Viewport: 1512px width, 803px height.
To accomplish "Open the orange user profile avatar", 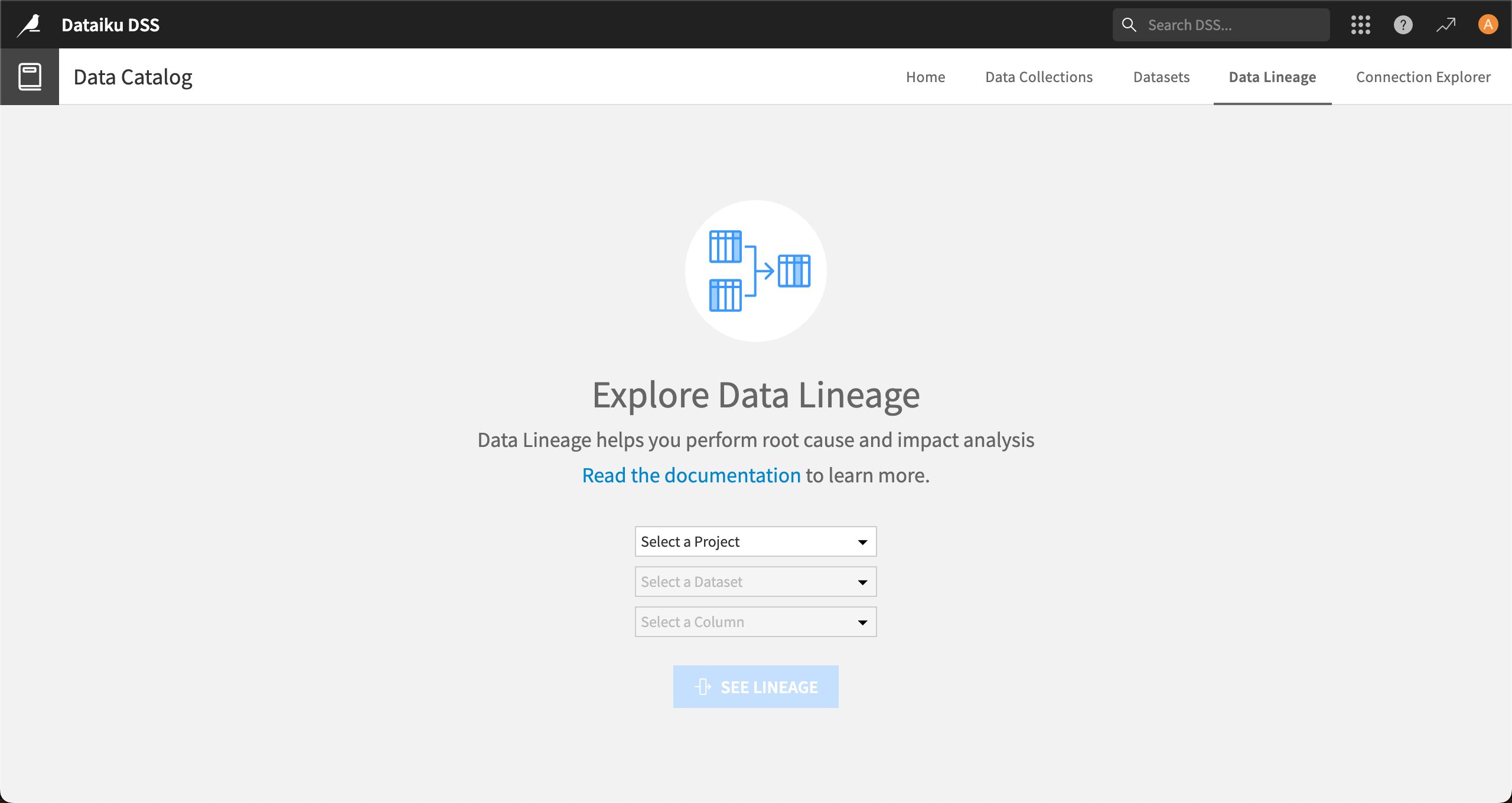I will tap(1488, 25).
